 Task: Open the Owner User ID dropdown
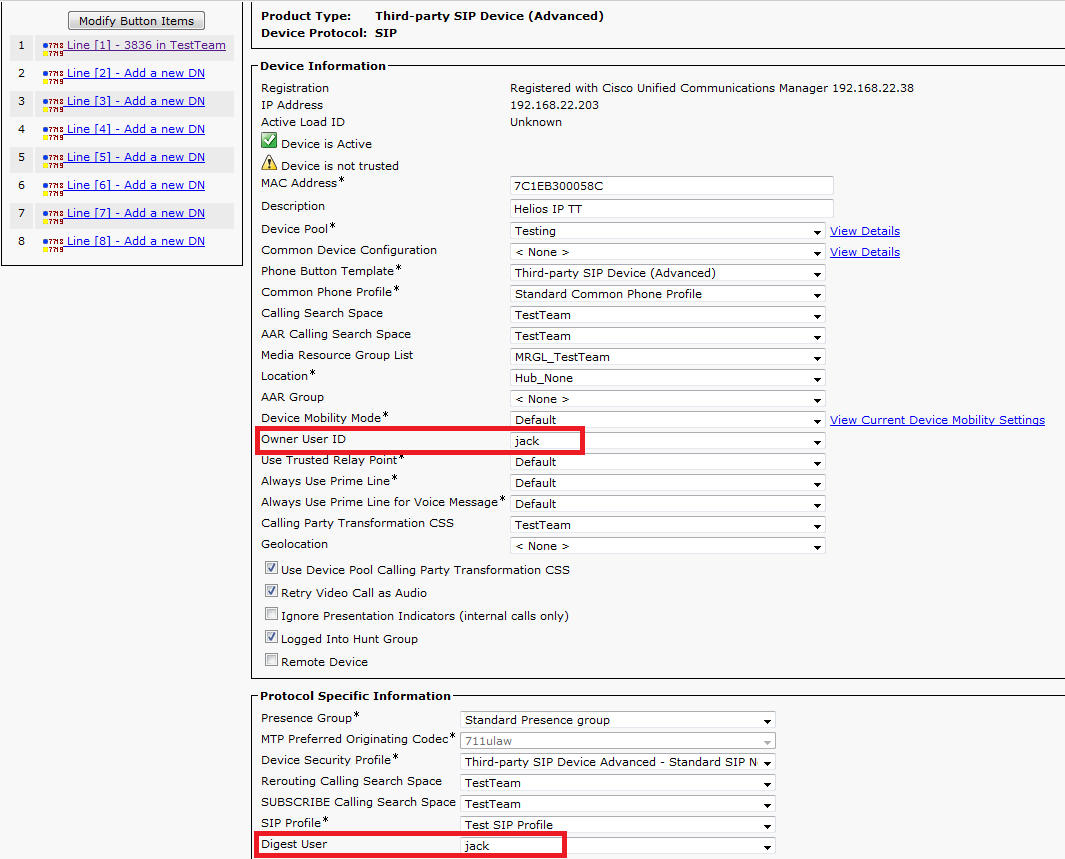[817, 441]
